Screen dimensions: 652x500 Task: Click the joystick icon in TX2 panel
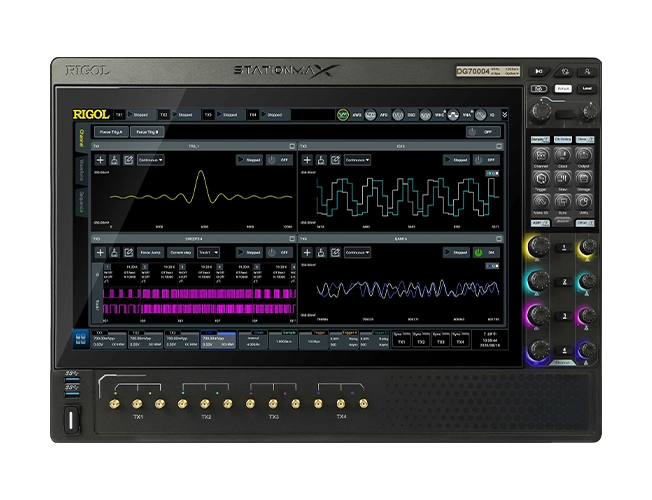321,160
